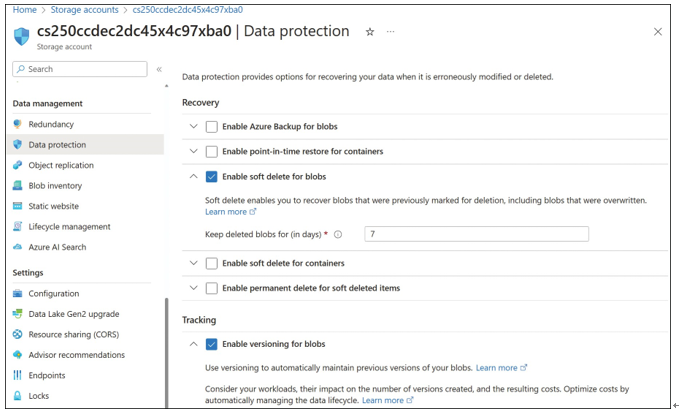Open the more options ellipsis in the header
The image size is (679, 414).
pos(391,32)
